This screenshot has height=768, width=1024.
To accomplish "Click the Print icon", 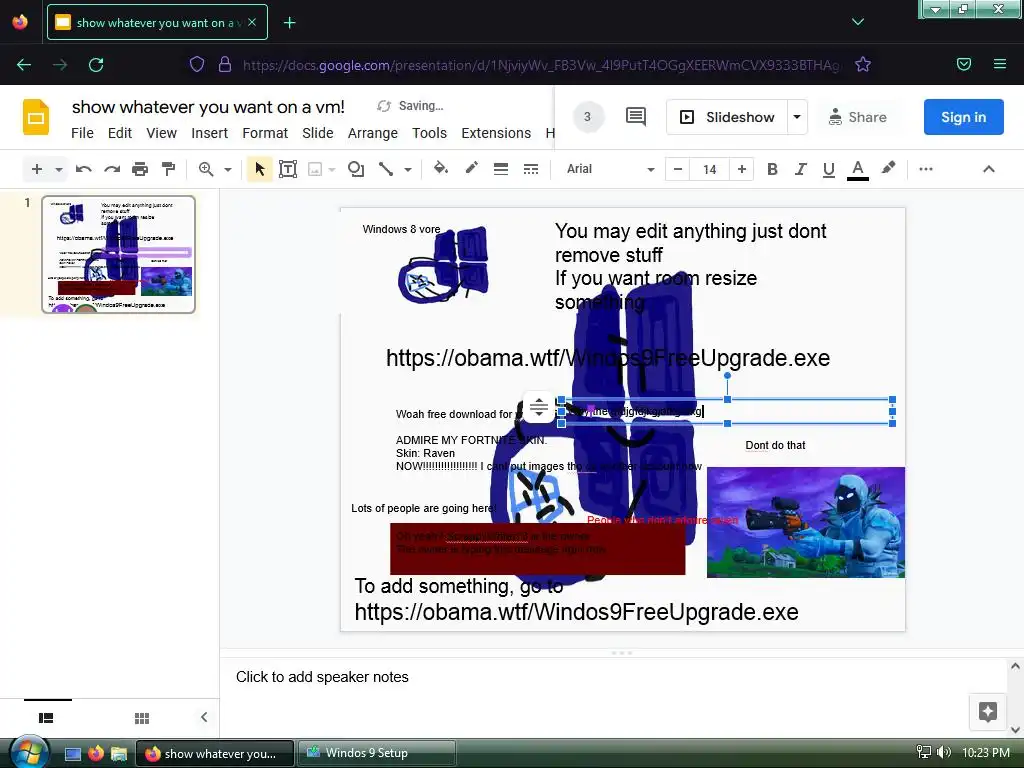I will click(x=140, y=169).
